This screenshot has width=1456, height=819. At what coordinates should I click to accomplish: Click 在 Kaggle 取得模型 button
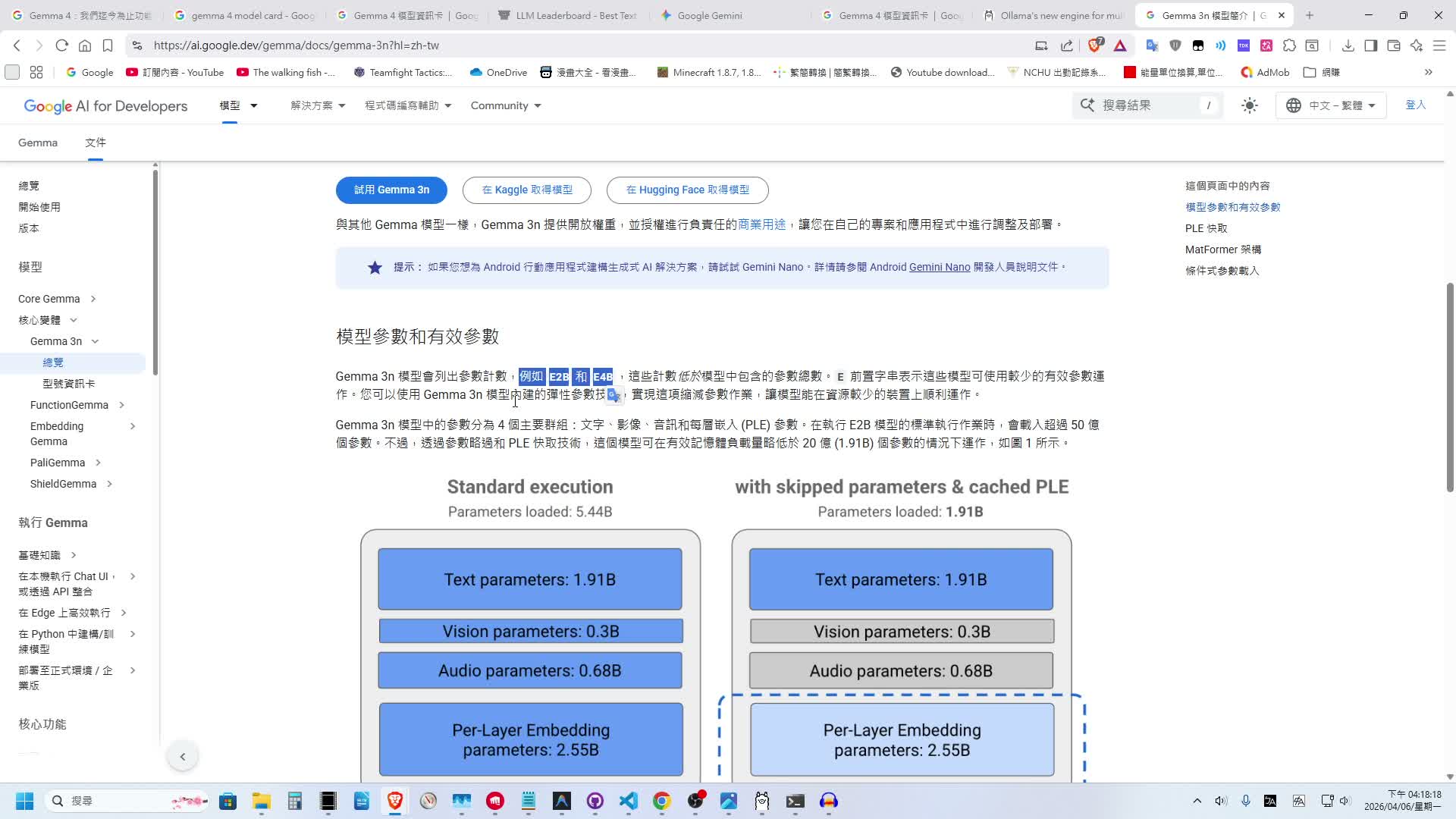coord(527,190)
